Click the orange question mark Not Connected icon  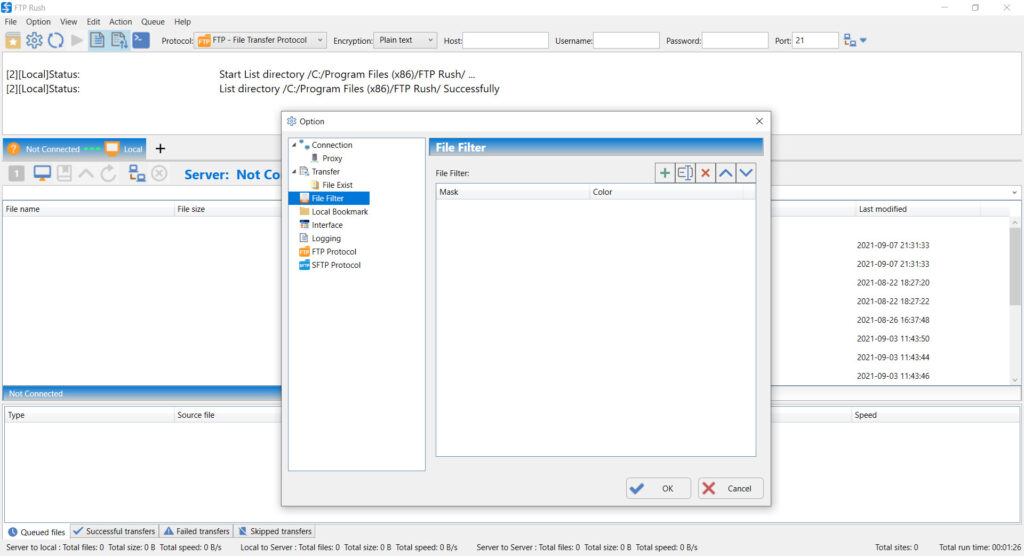(x=13, y=149)
